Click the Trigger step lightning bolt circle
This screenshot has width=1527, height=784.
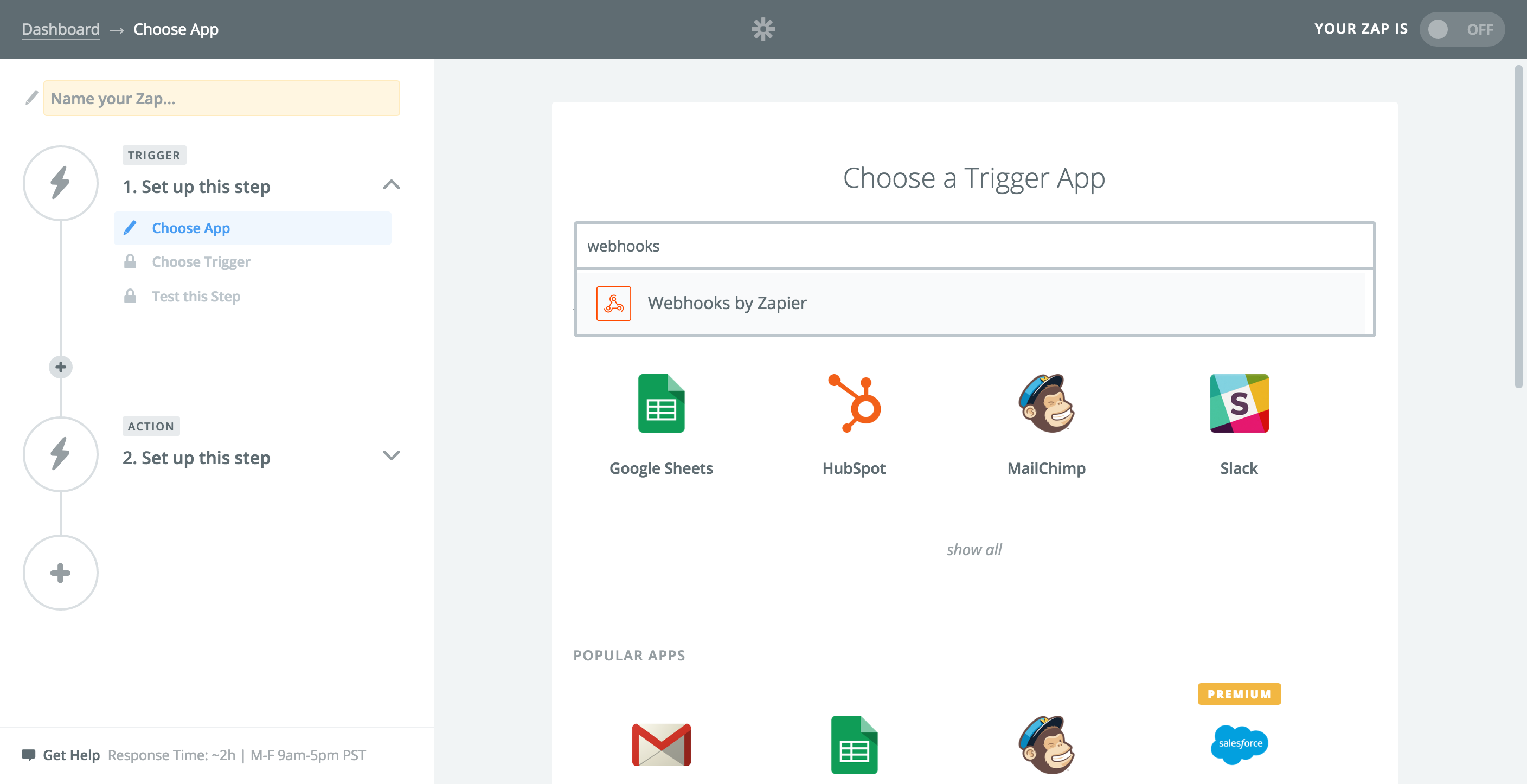(x=61, y=183)
